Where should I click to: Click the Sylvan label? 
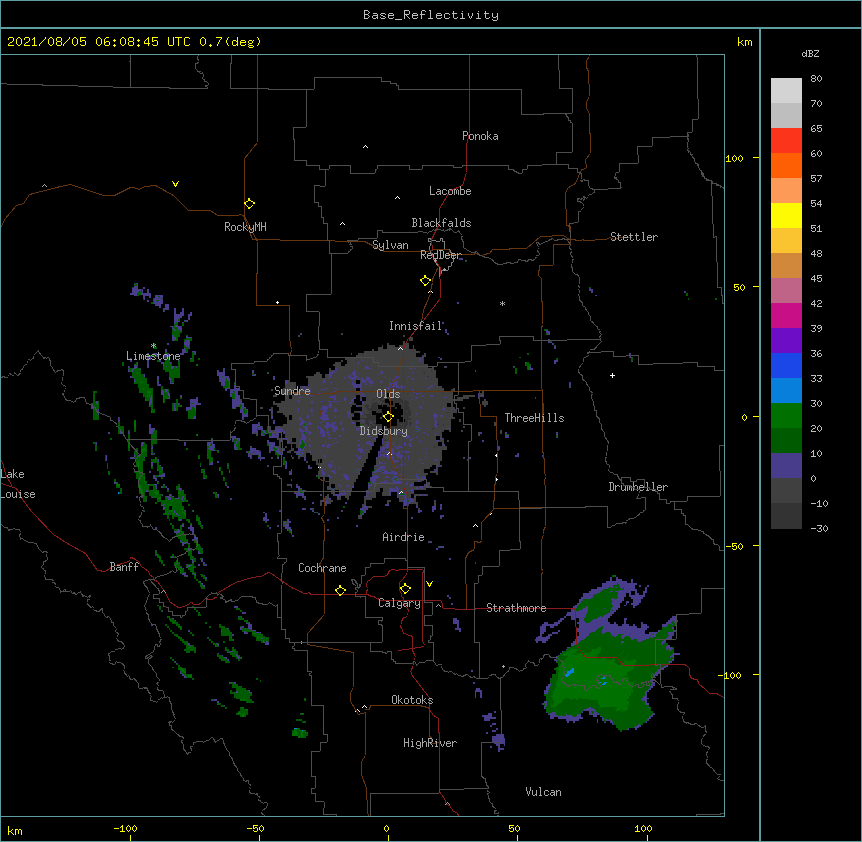[x=390, y=245]
